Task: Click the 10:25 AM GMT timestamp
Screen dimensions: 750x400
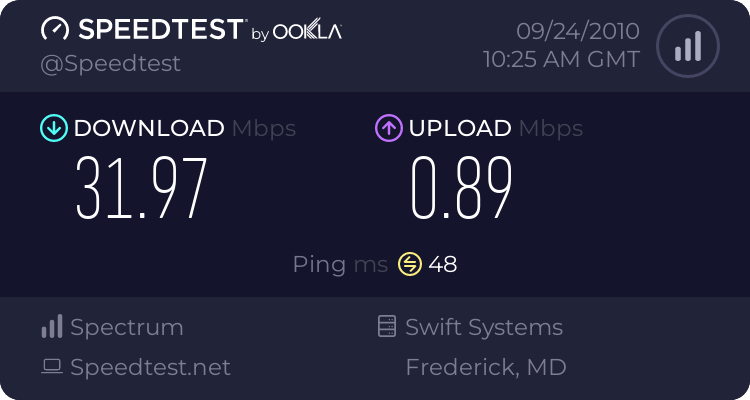Action: click(x=561, y=59)
